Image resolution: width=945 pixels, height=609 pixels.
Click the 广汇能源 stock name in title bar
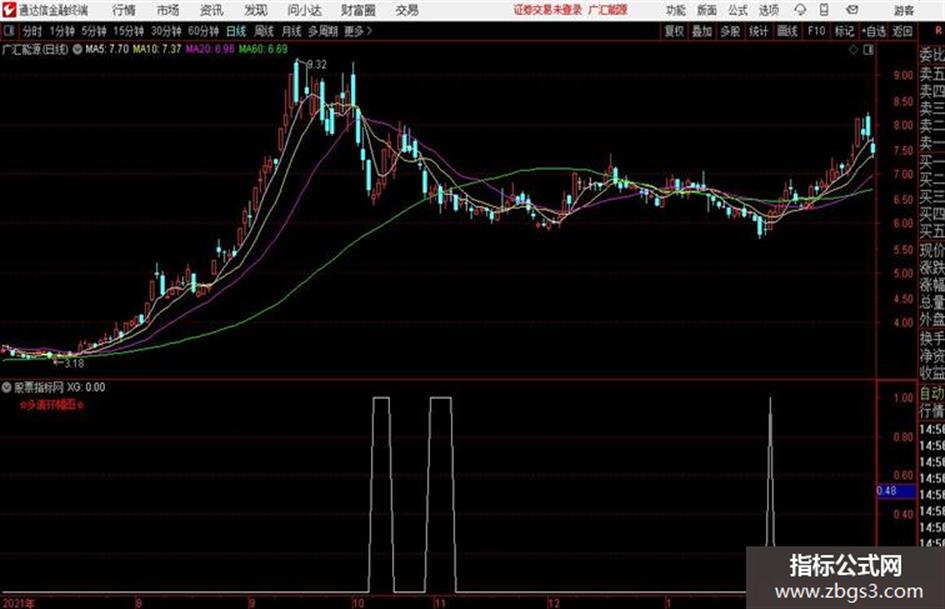point(608,10)
